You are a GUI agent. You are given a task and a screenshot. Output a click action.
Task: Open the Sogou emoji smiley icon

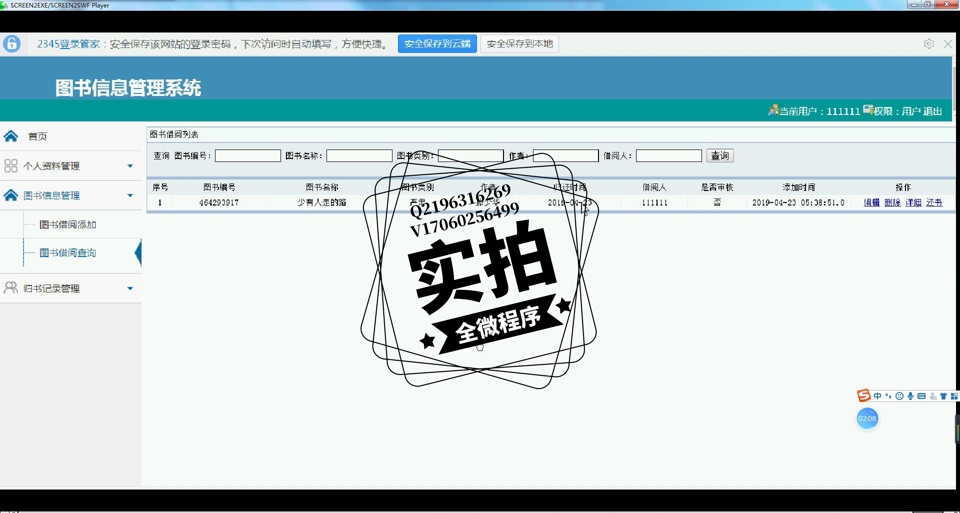[x=899, y=396]
